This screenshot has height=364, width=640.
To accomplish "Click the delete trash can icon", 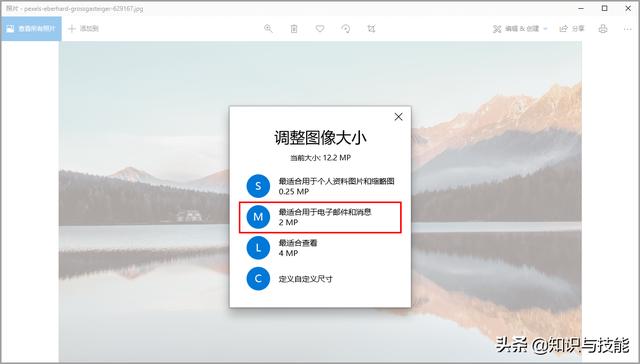I will point(294,29).
